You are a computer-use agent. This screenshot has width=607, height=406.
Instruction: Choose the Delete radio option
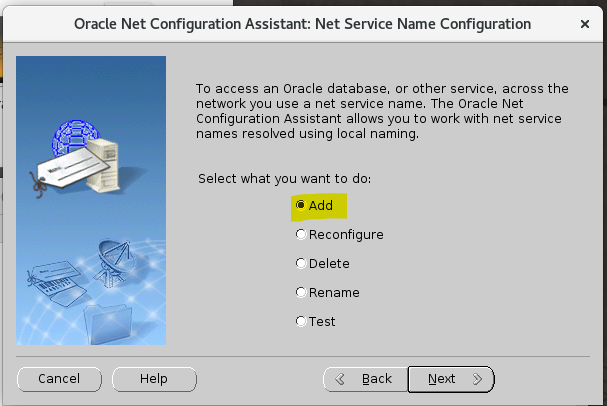(322, 264)
